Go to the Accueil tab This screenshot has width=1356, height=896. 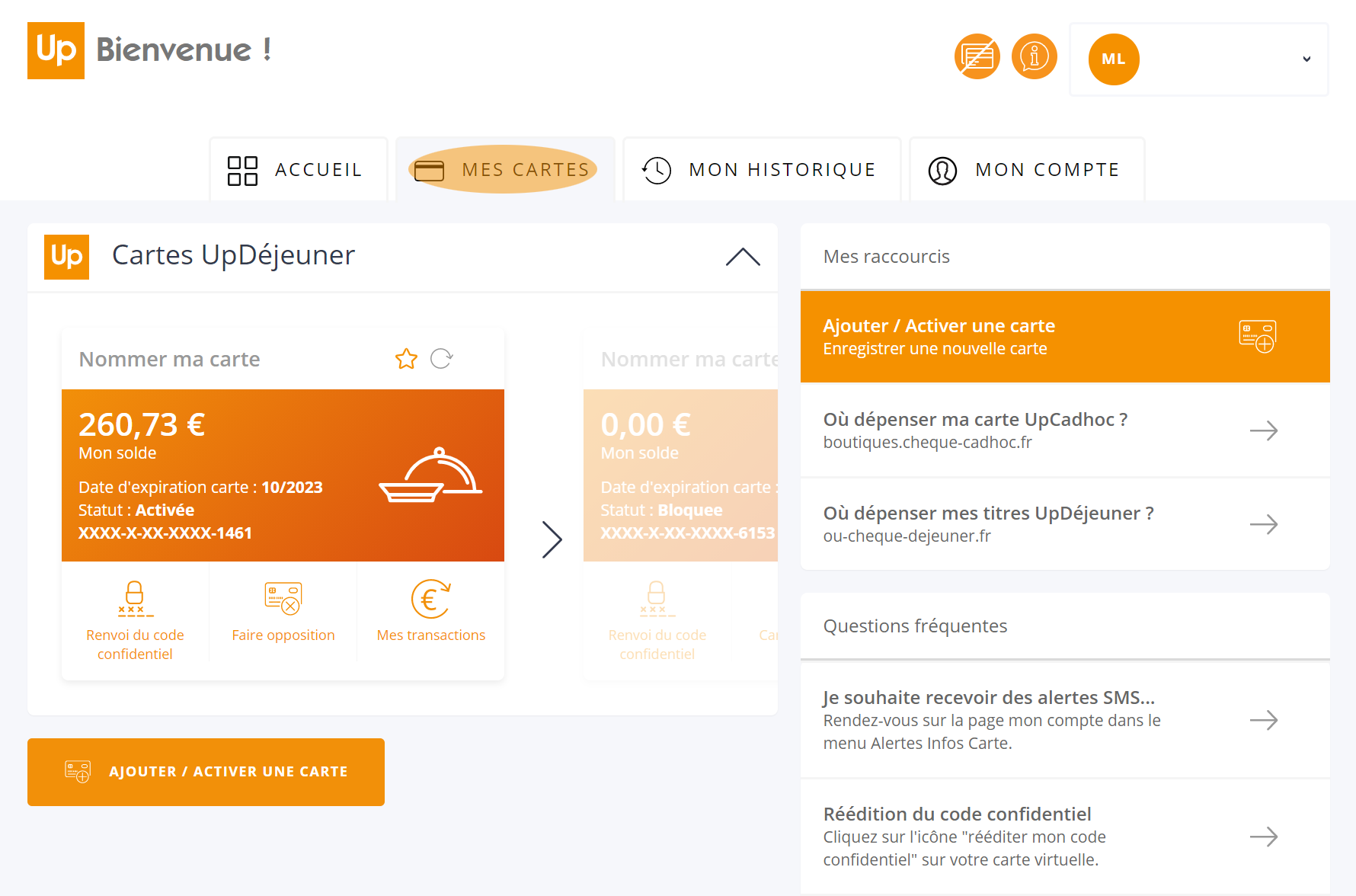298,169
